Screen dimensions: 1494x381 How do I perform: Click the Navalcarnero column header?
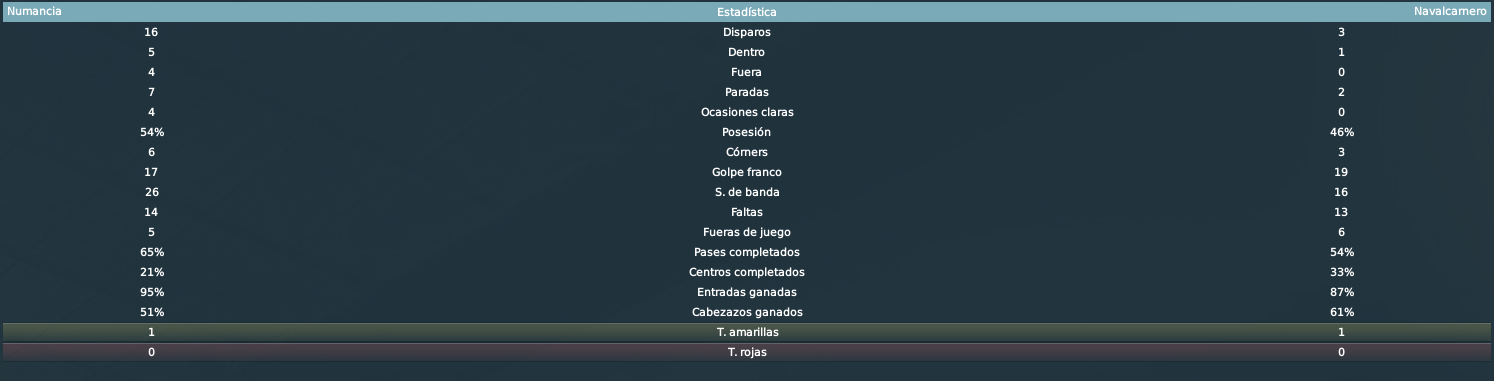pyautogui.click(x=1450, y=11)
